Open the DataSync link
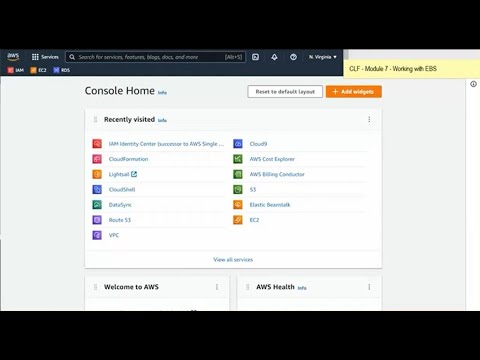 click(120, 205)
